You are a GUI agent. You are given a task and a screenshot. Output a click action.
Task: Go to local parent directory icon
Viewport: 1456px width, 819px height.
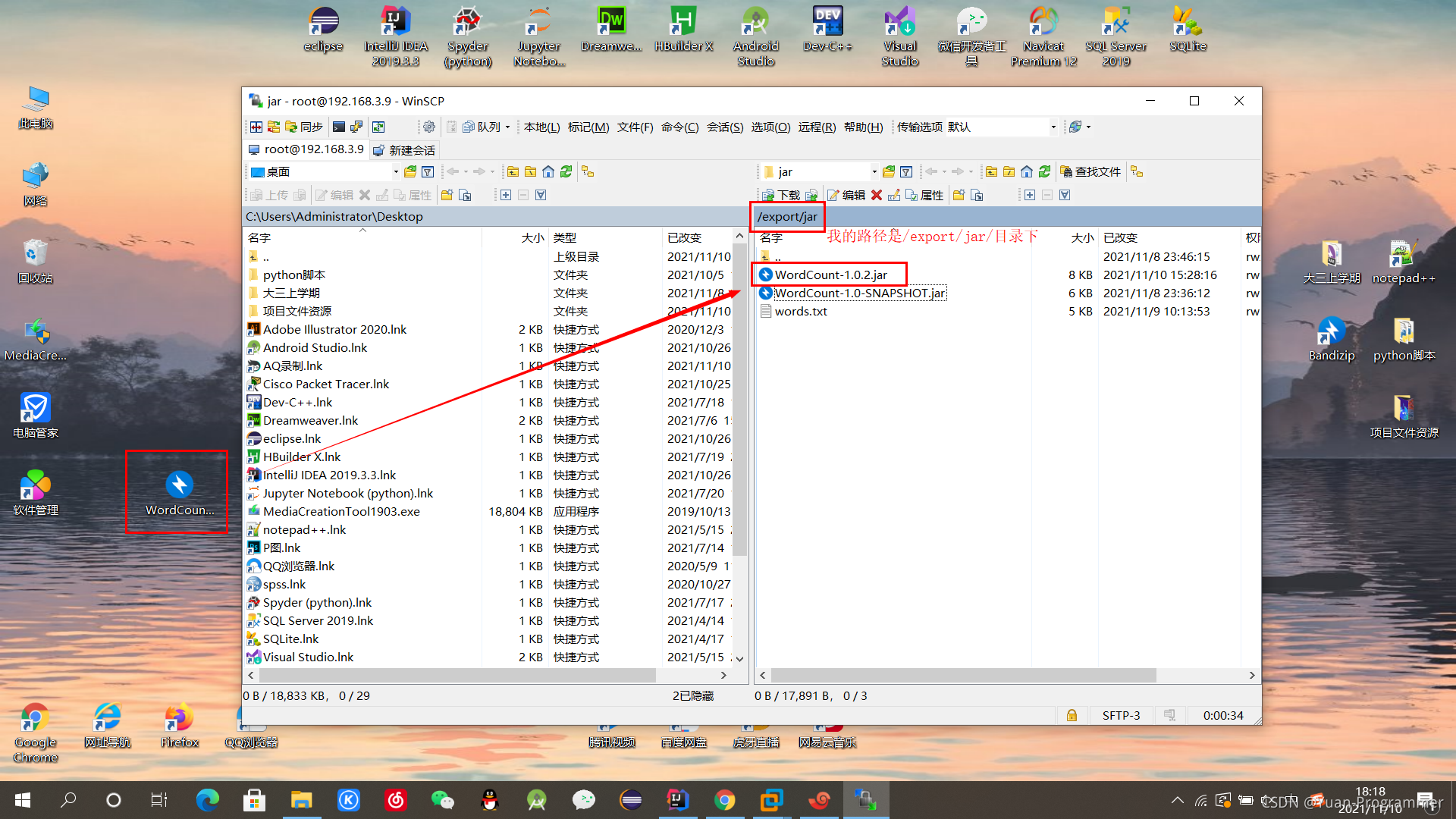(x=513, y=172)
